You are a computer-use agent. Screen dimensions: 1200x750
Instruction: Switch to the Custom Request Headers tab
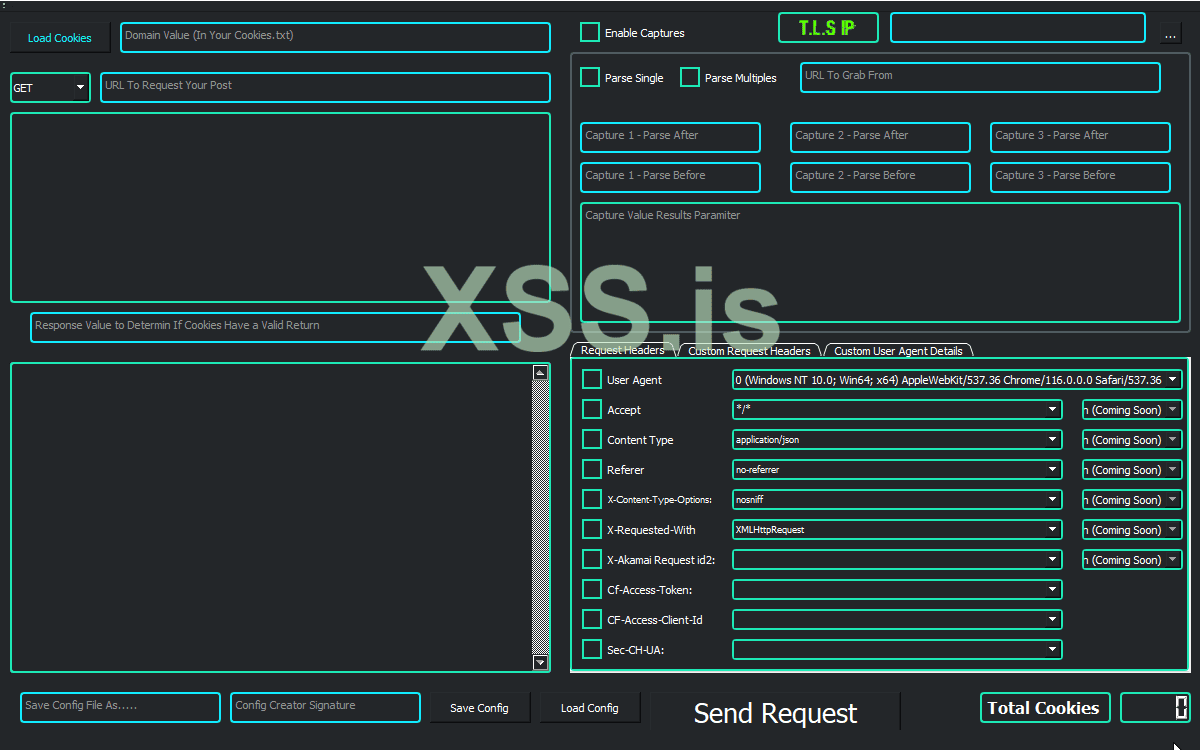click(x=749, y=351)
